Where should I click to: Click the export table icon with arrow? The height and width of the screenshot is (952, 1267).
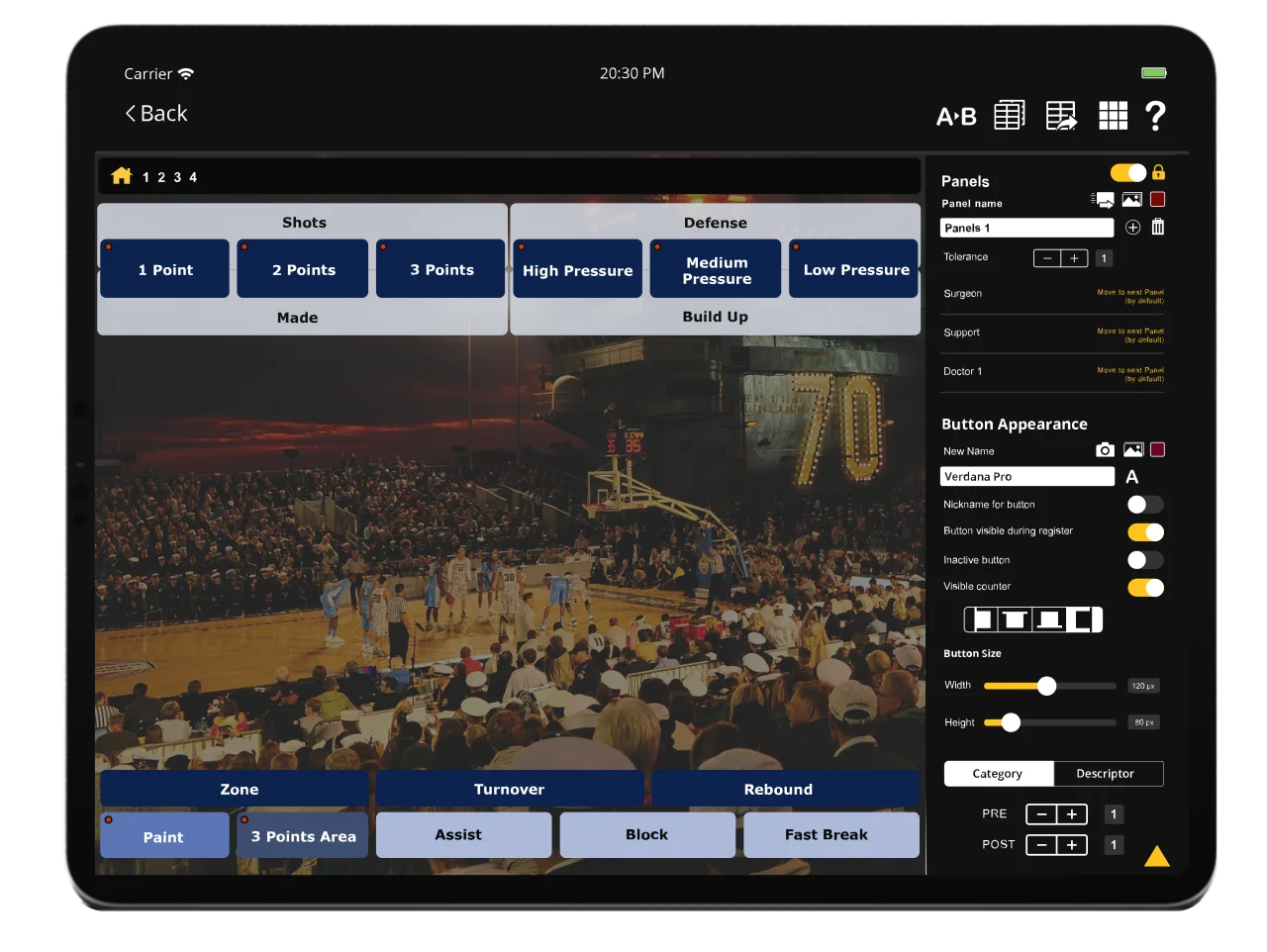tap(1061, 116)
